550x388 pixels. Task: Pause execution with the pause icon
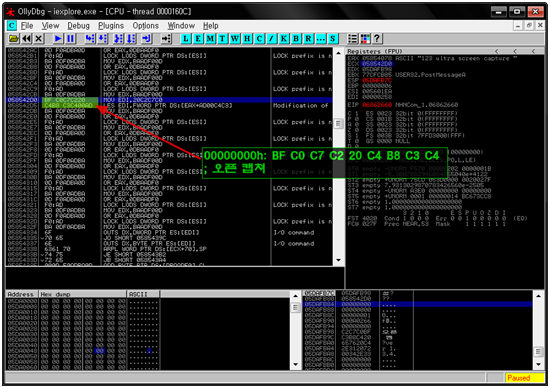tap(71, 39)
